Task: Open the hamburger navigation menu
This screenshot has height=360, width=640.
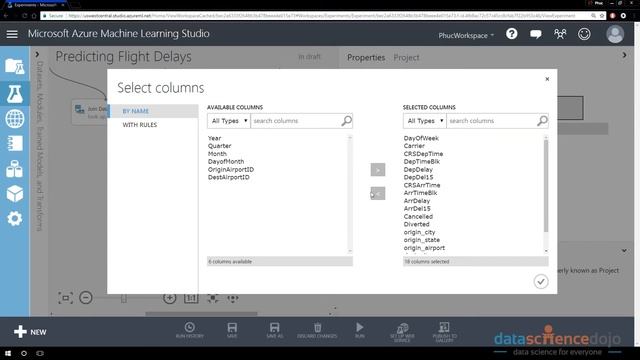Action: 12,34
